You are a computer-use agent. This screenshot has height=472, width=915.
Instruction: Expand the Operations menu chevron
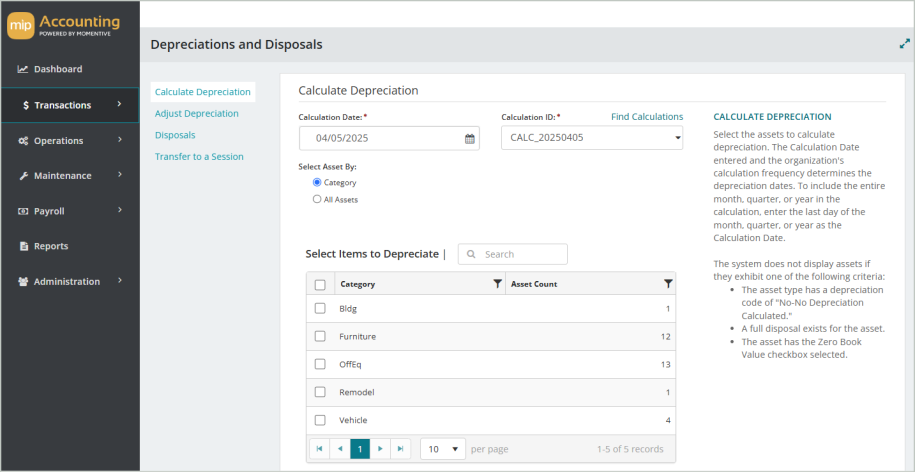(119, 140)
